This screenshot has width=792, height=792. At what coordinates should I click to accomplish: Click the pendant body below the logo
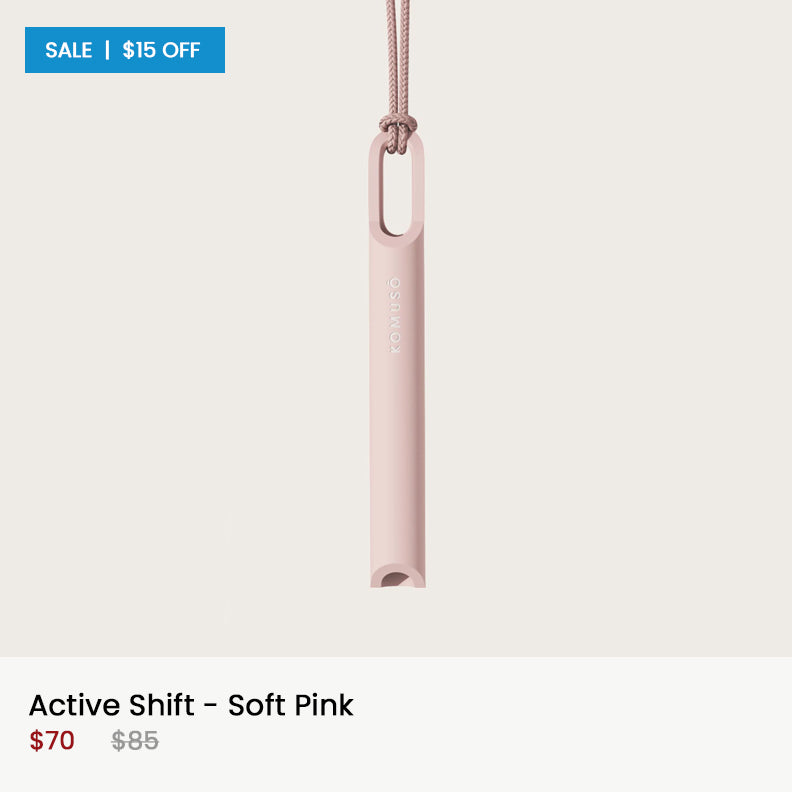coord(397,455)
